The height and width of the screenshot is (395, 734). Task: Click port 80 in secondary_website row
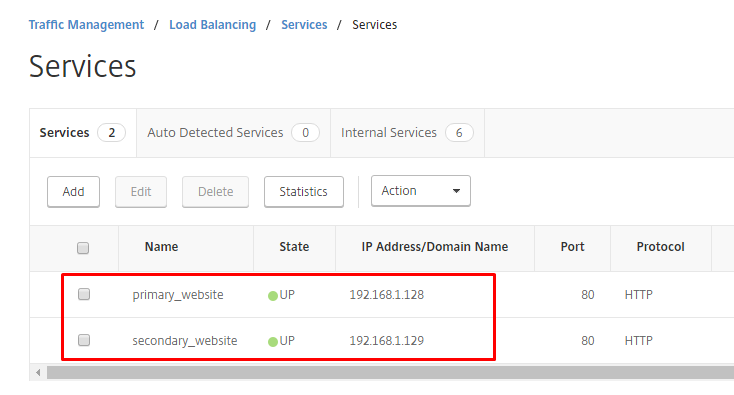587,341
